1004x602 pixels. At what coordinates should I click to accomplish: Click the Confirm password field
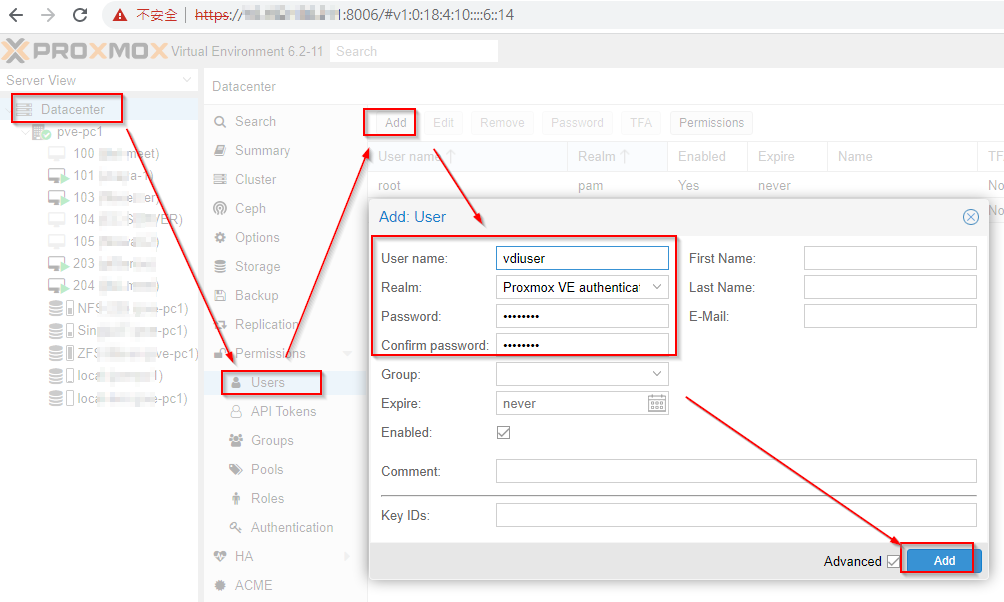[x=582, y=345]
